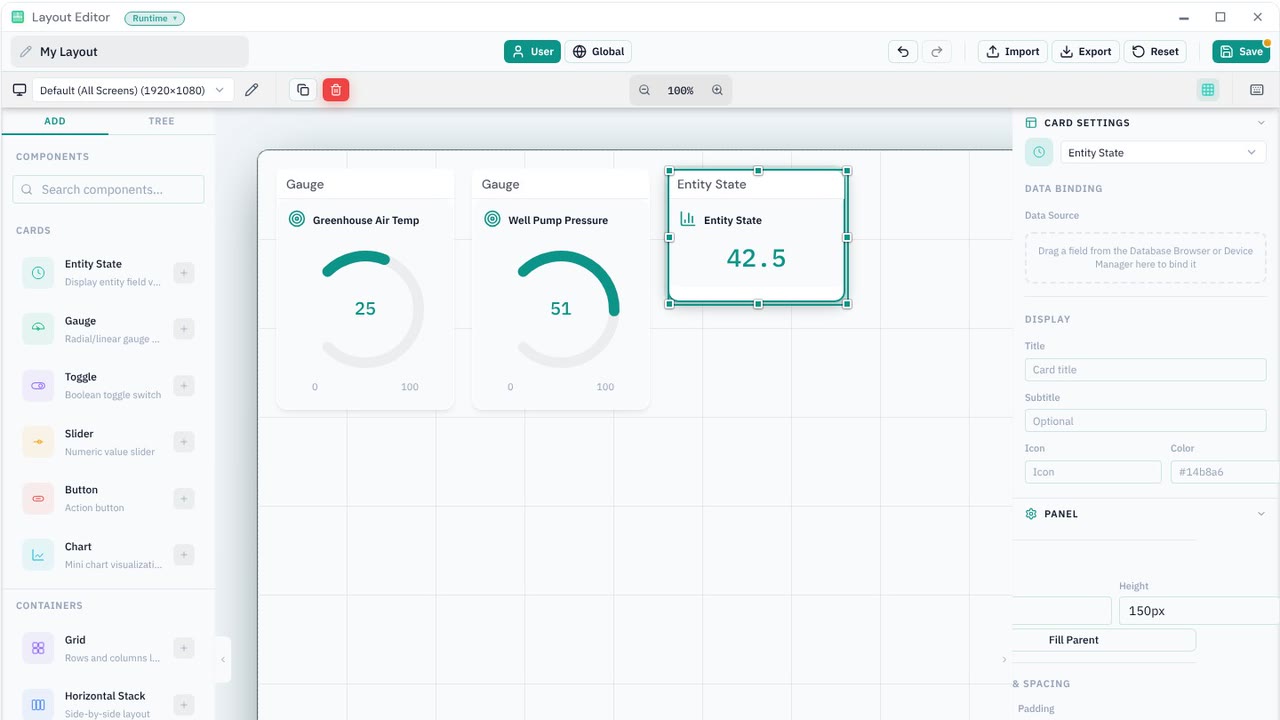Open the Default (All Screens) screen dropdown
Screen dimensions: 1280x720
[132, 90]
